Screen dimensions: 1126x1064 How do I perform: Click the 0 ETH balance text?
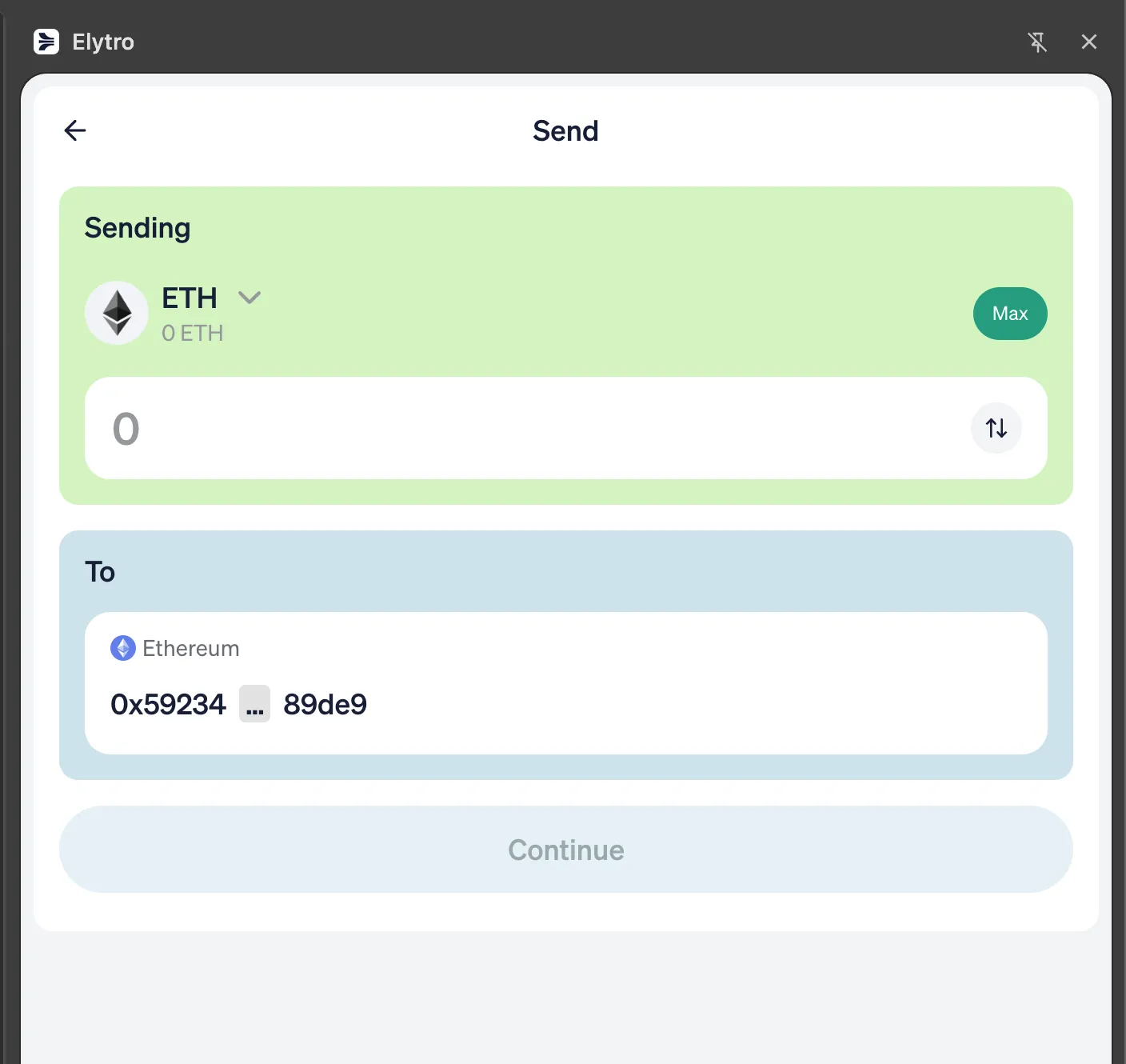192,333
